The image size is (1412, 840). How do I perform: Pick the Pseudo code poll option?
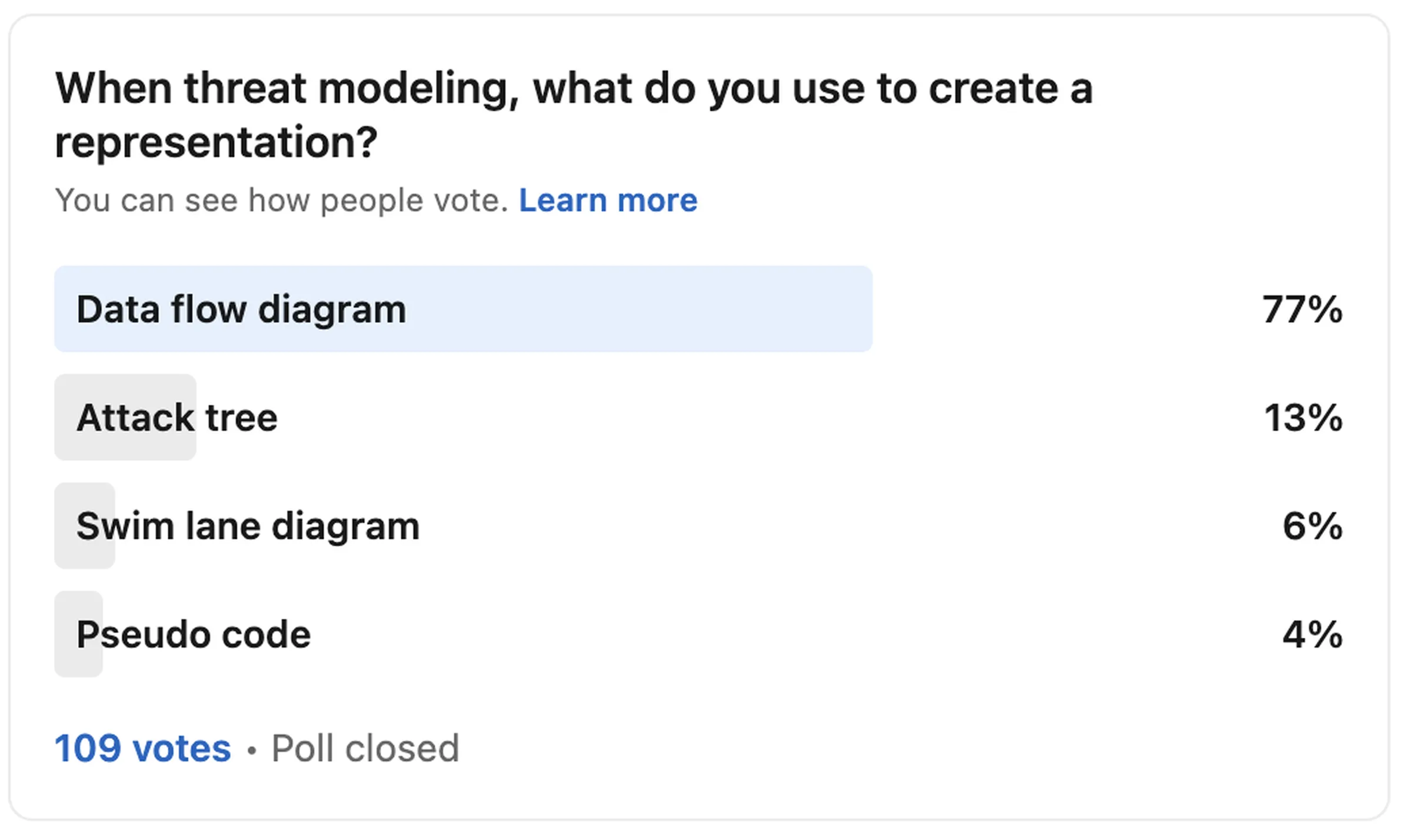pos(194,634)
